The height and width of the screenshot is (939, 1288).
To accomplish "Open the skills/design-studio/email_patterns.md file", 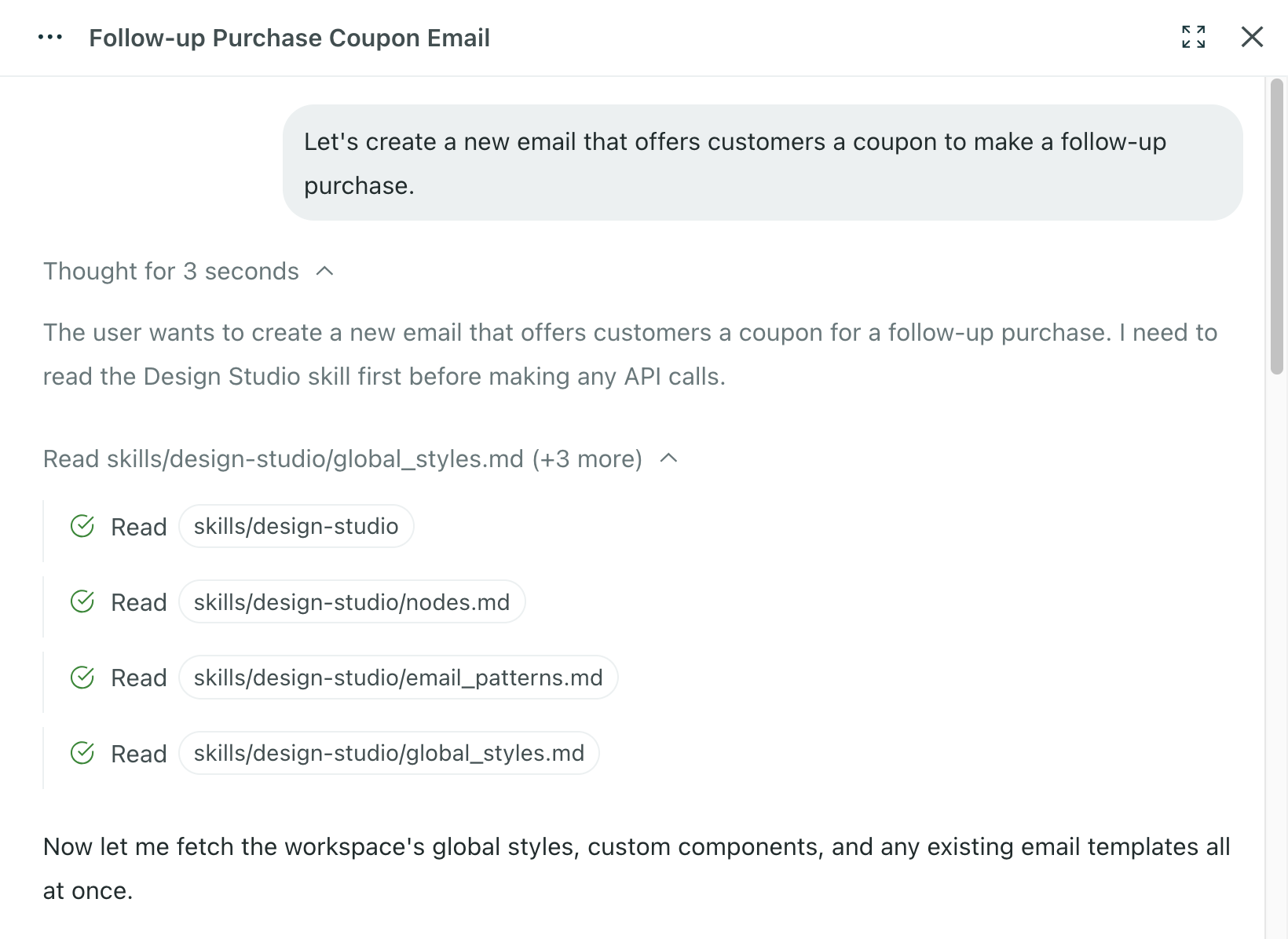I will [x=399, y=678].
